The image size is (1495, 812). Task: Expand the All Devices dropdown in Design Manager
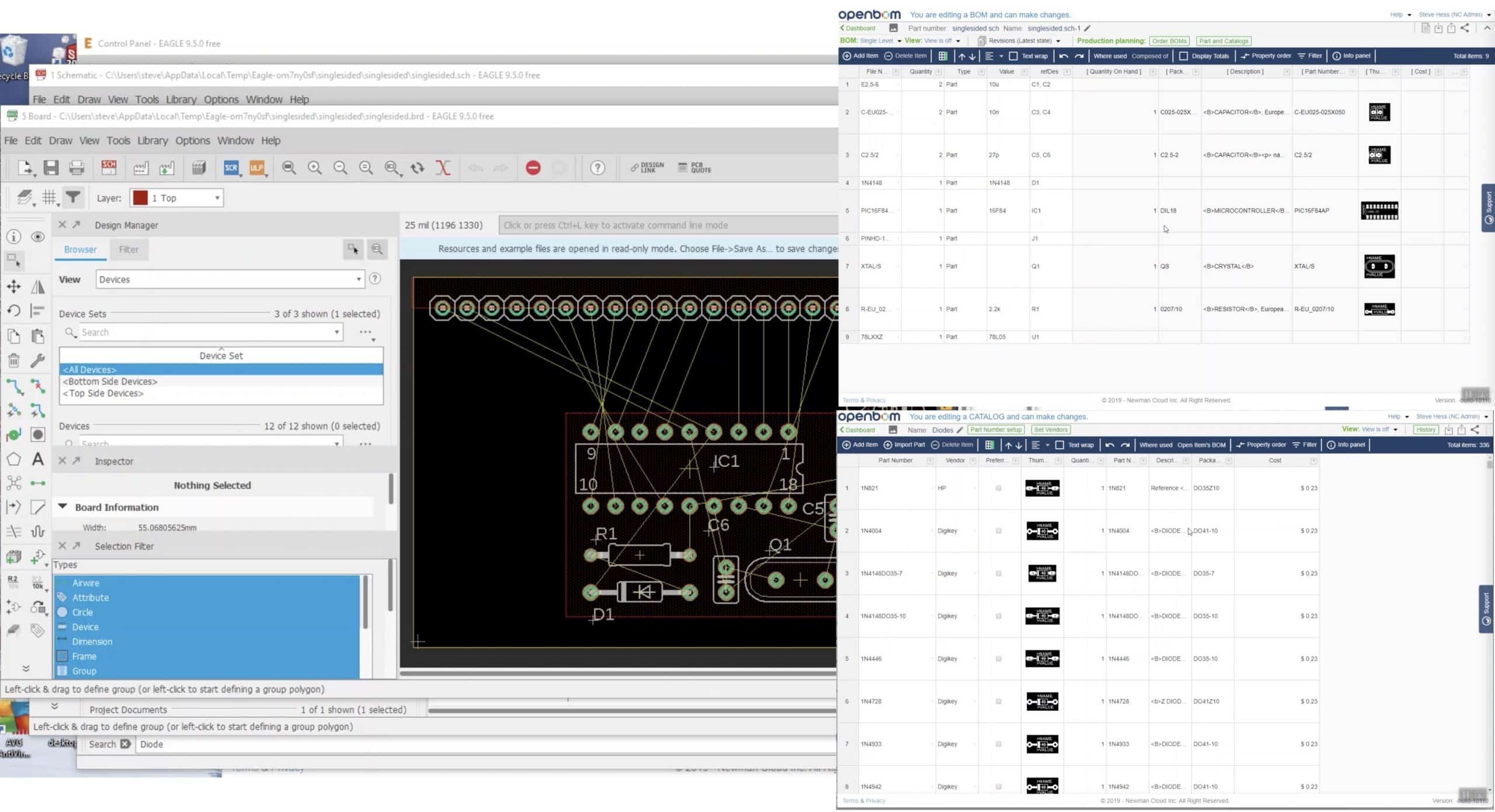(x=221, y=370)
